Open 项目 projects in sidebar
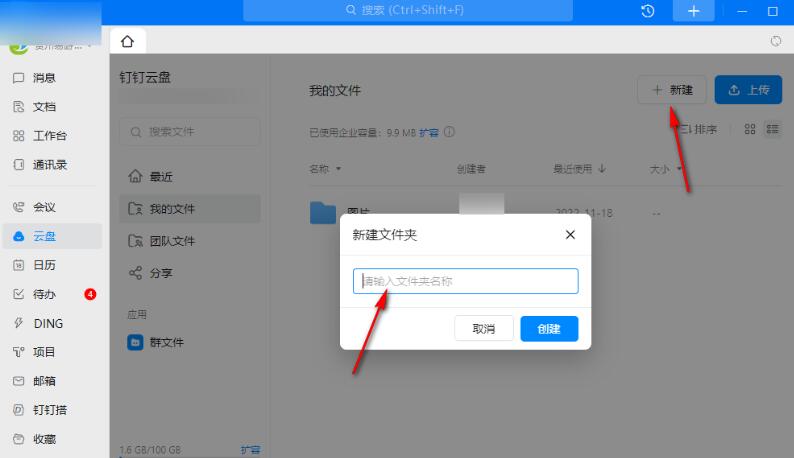The width and height of the screenshot is (794, 458). click(x=44, y=352)
